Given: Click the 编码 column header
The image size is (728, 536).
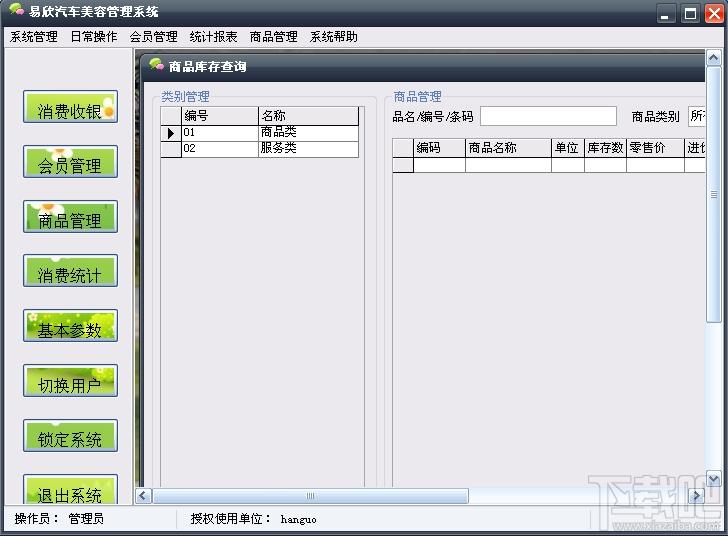Looking at the screenshot, I should [x=439, y=148].
